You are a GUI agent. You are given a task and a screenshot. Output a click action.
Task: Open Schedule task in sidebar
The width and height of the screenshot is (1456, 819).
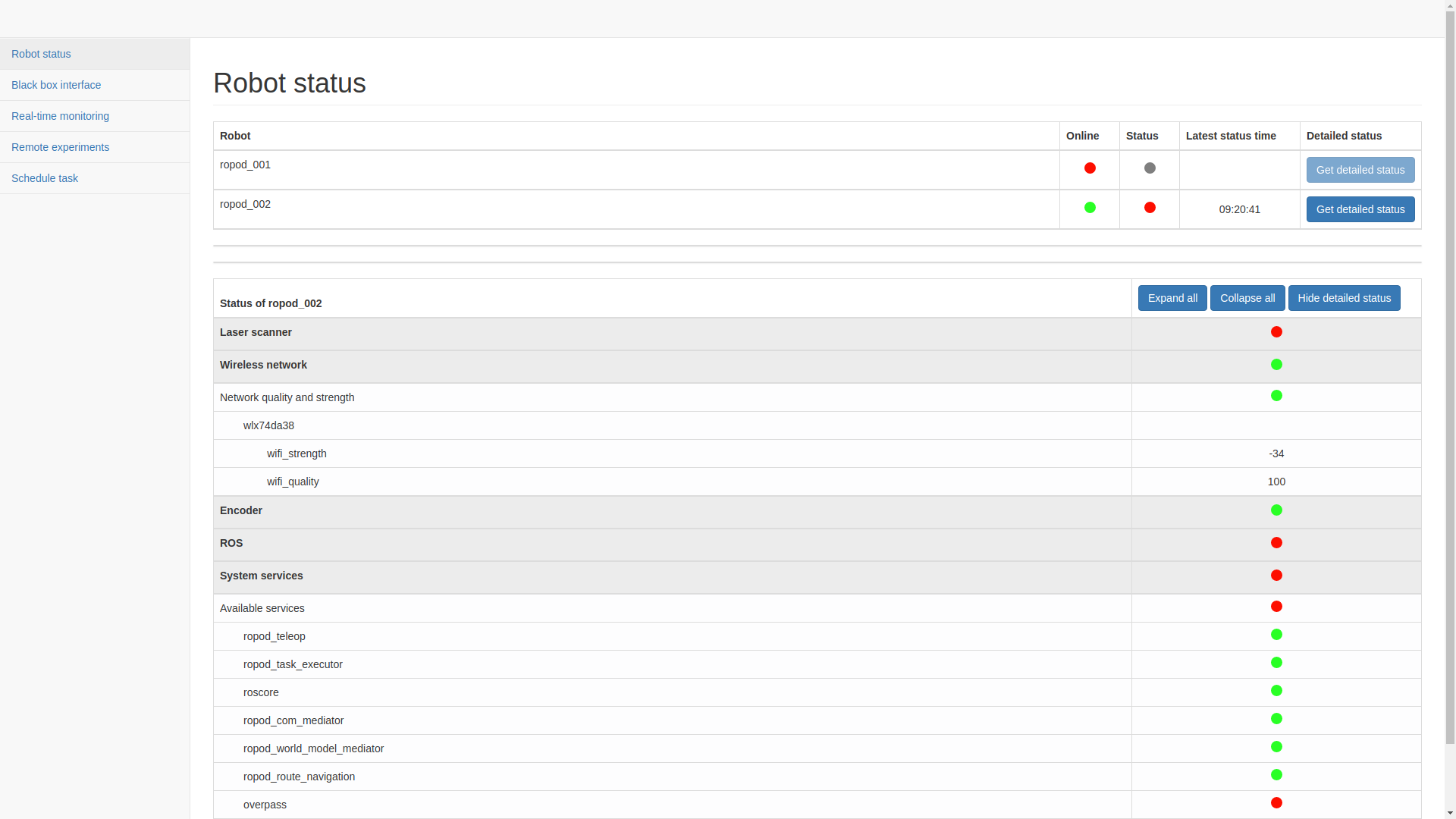(45, 178)
